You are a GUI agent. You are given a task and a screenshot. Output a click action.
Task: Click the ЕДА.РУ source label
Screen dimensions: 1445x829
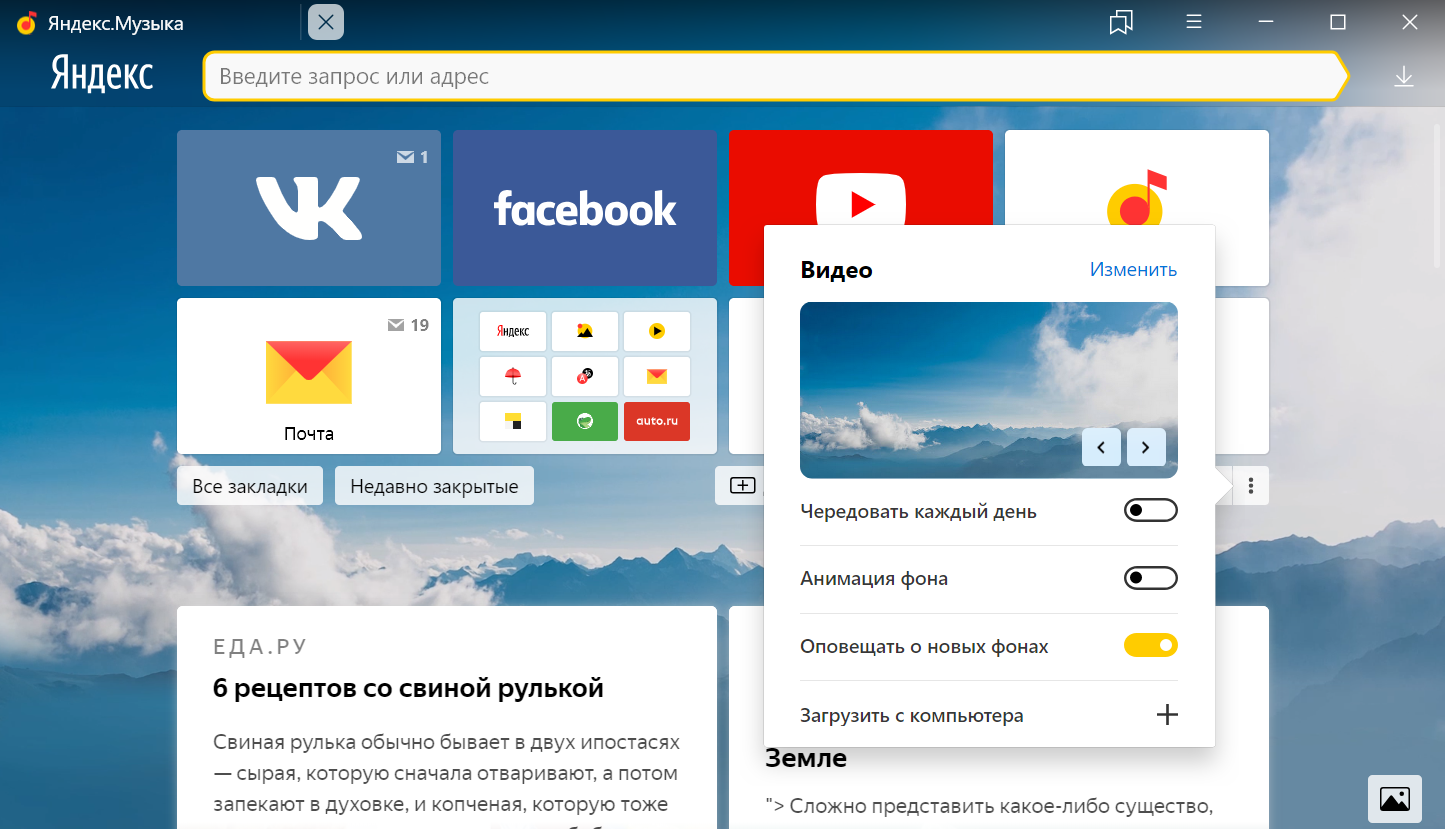tap(260, 647)
